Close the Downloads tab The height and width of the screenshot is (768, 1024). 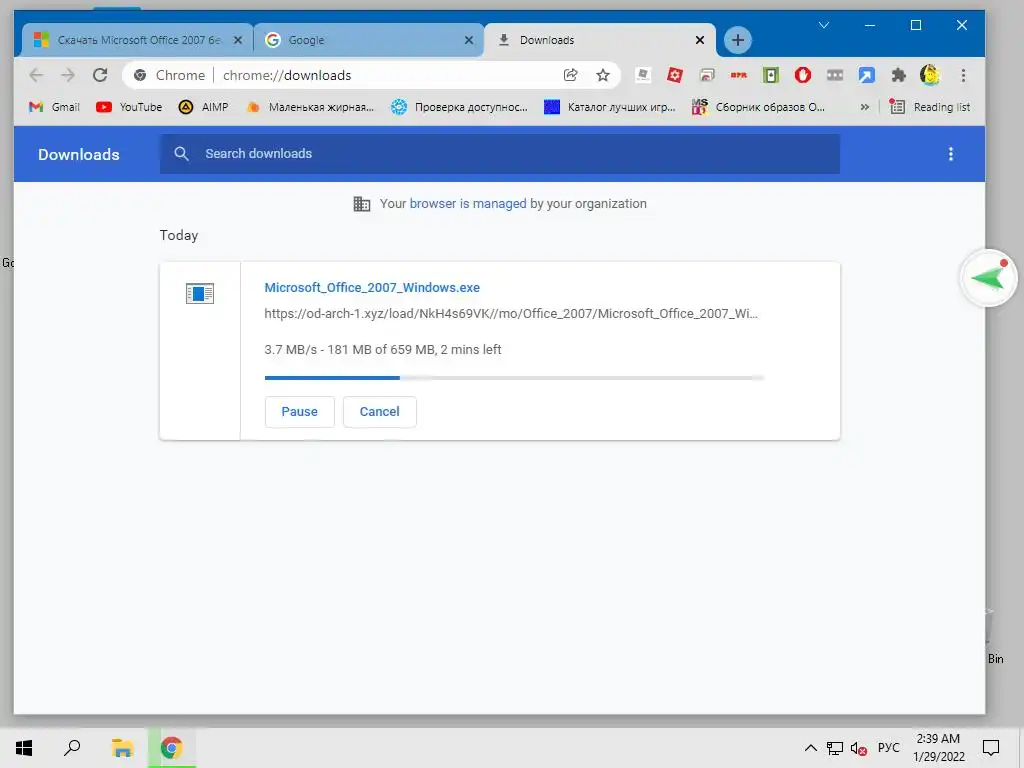700,40
